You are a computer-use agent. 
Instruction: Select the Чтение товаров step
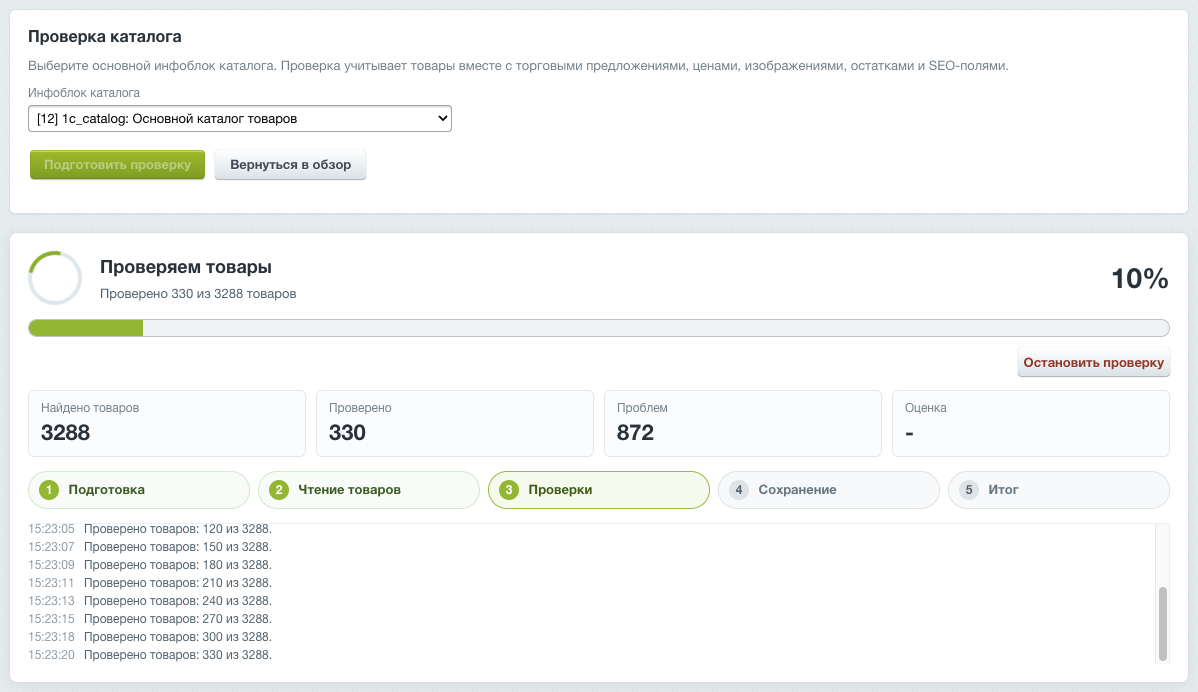(369, 490)
